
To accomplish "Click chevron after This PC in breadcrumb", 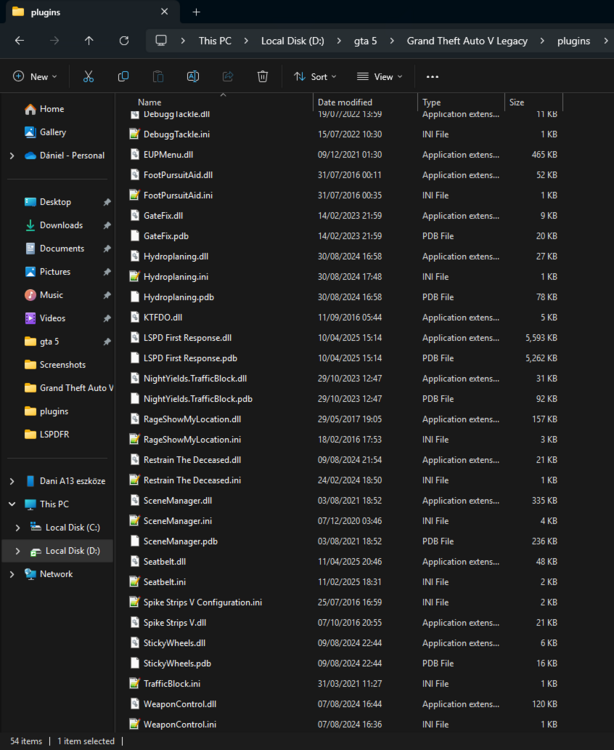I will coord(246,41).
